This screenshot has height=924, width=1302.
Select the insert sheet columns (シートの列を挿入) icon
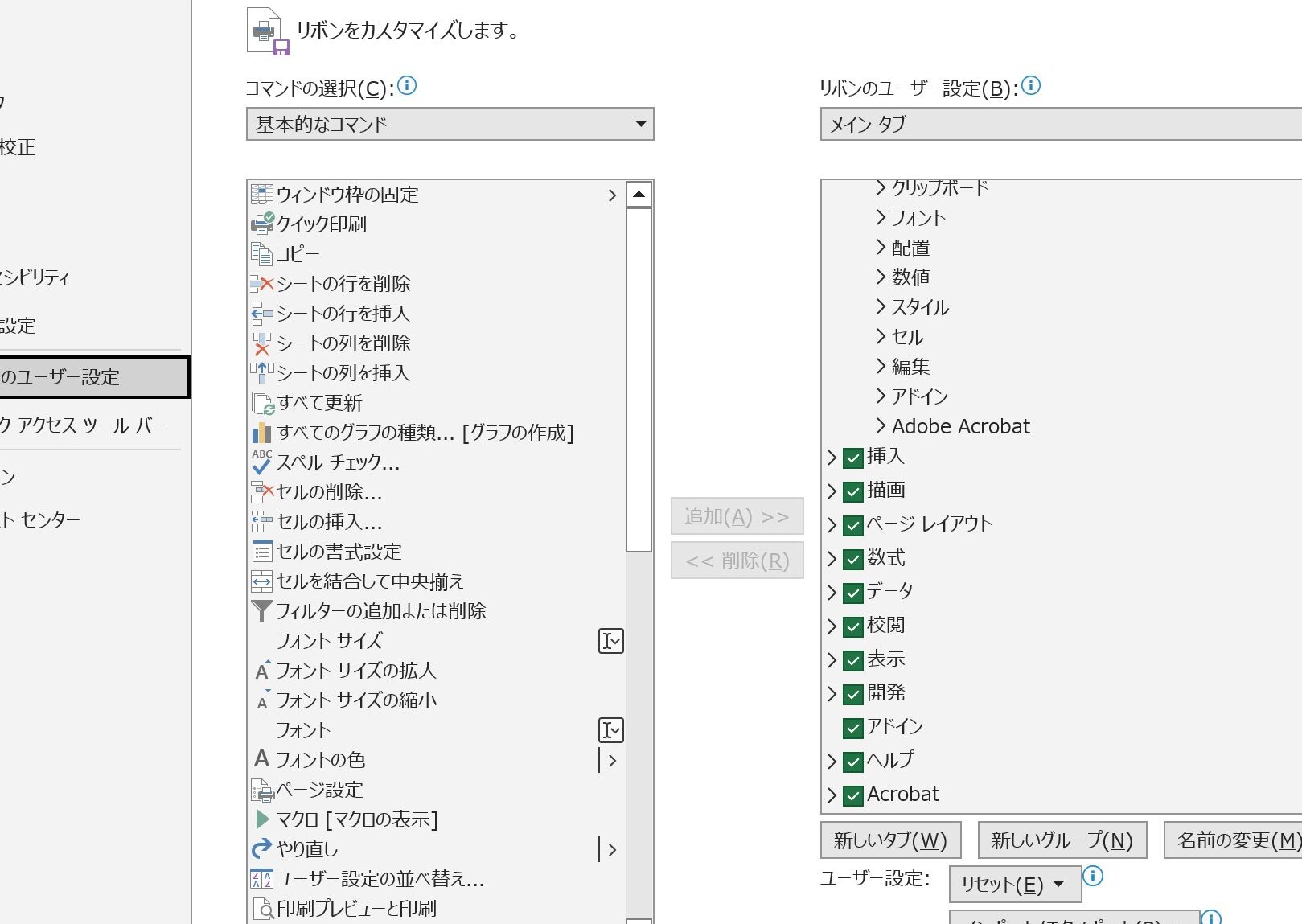tap(262, 372)
